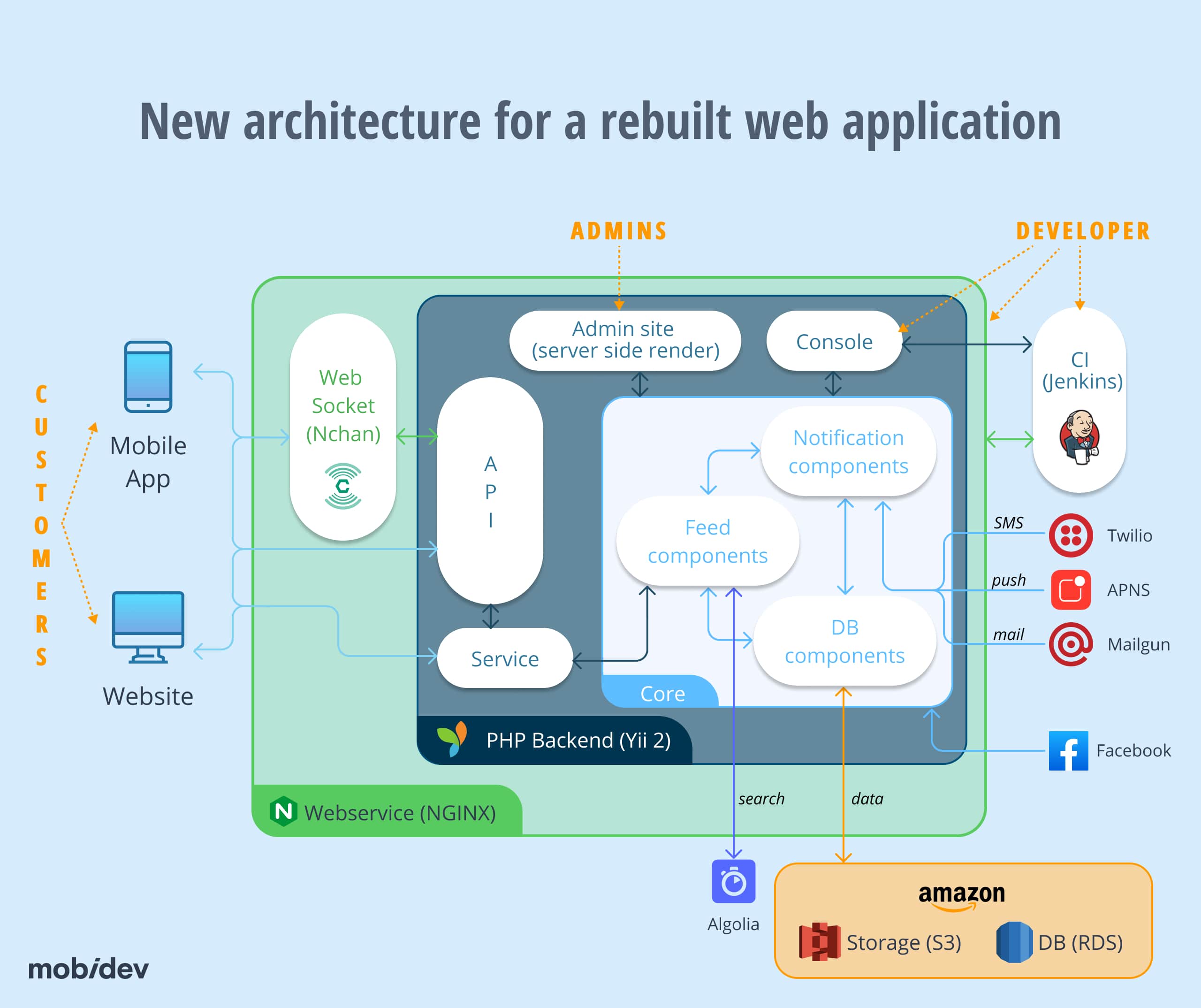Click the mobidev logo text
The image size is (1201, 1008).
click(x=89, y=969)
